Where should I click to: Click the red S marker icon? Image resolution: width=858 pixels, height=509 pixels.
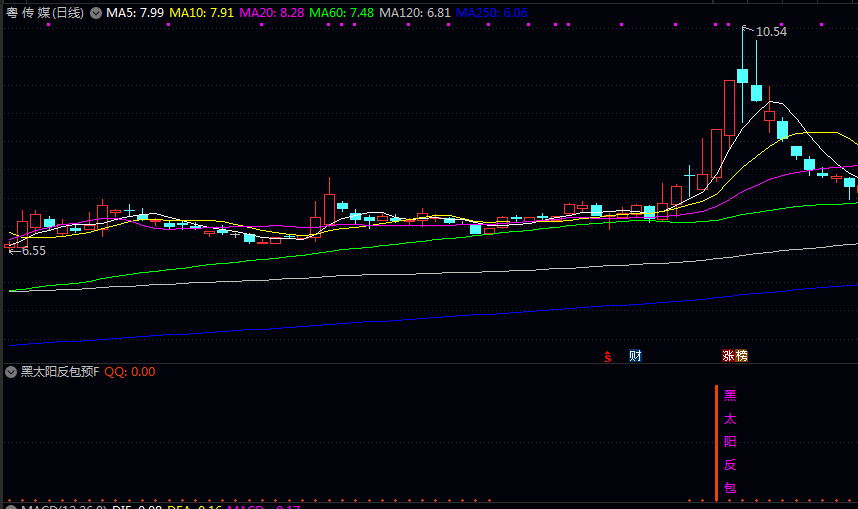tap(607, 356)
